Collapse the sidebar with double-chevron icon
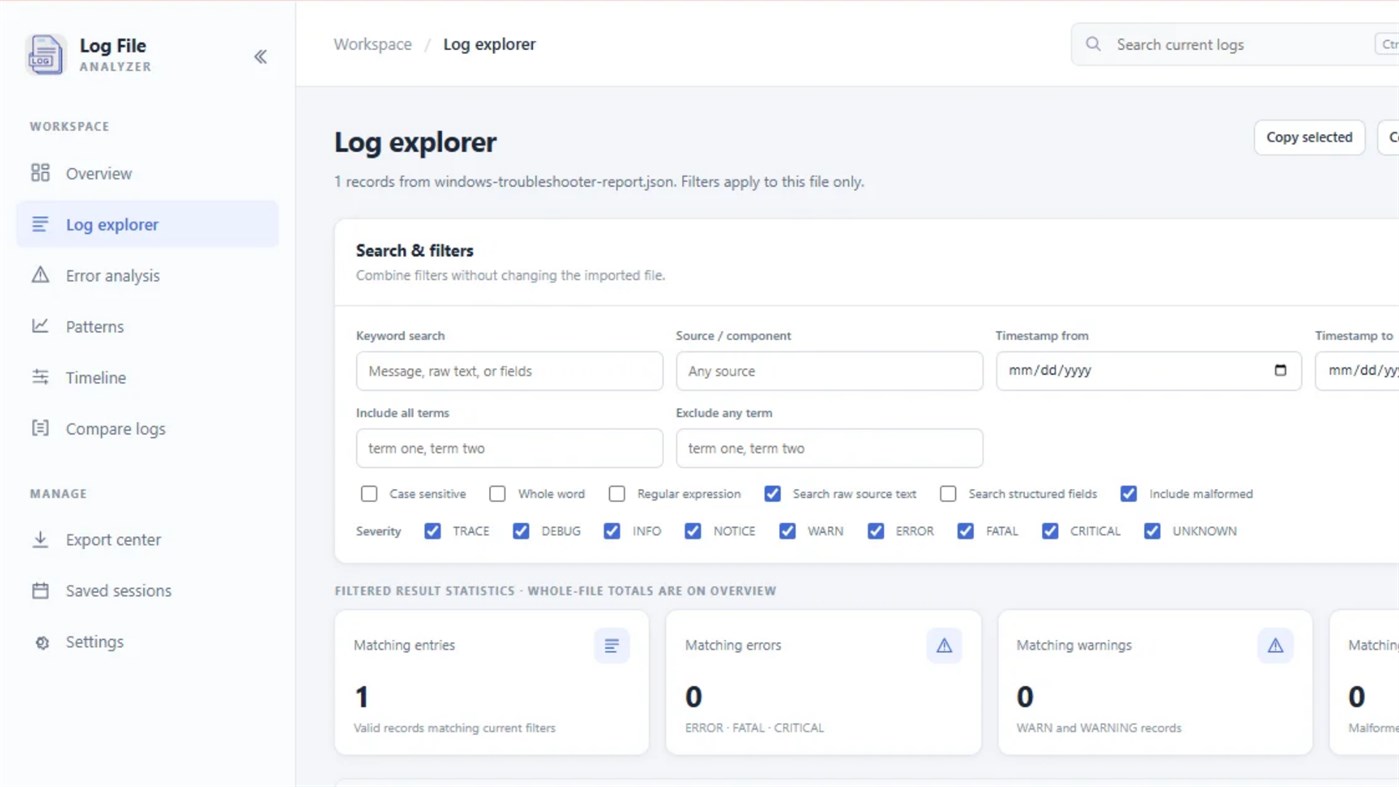The width and height of the screenshot is (1399, 787). pos(260,57)
